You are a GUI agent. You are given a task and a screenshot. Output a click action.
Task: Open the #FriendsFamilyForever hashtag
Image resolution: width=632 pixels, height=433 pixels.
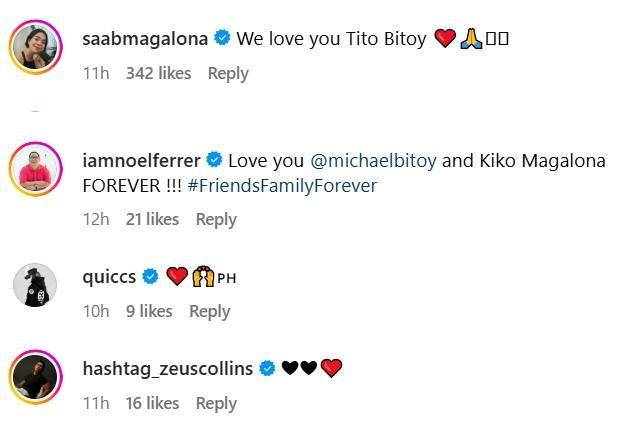[x=281, y=186]
